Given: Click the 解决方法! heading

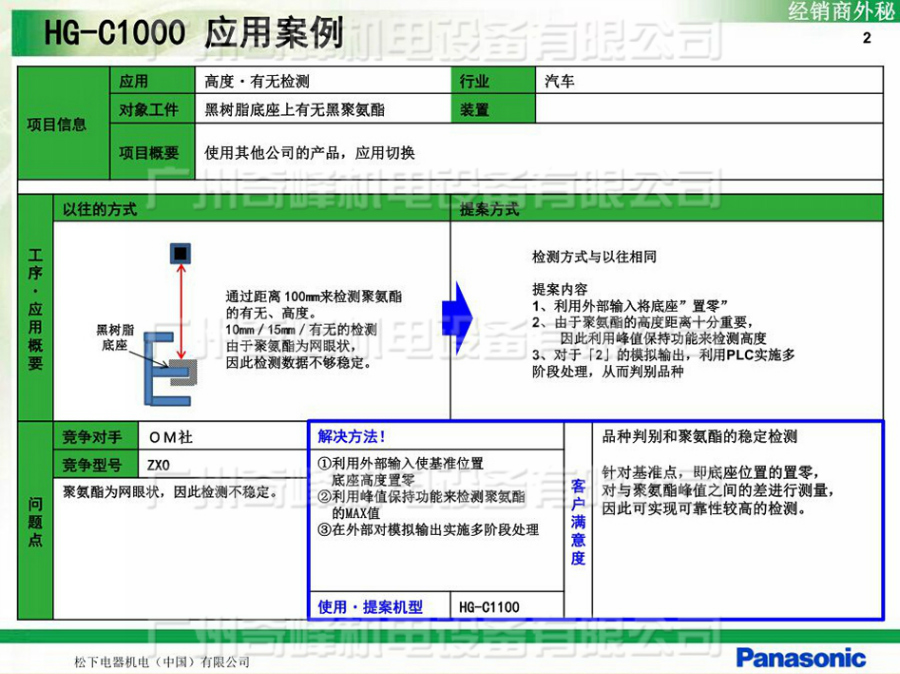Looking at the screenshot, I should [x=352, y=436].
